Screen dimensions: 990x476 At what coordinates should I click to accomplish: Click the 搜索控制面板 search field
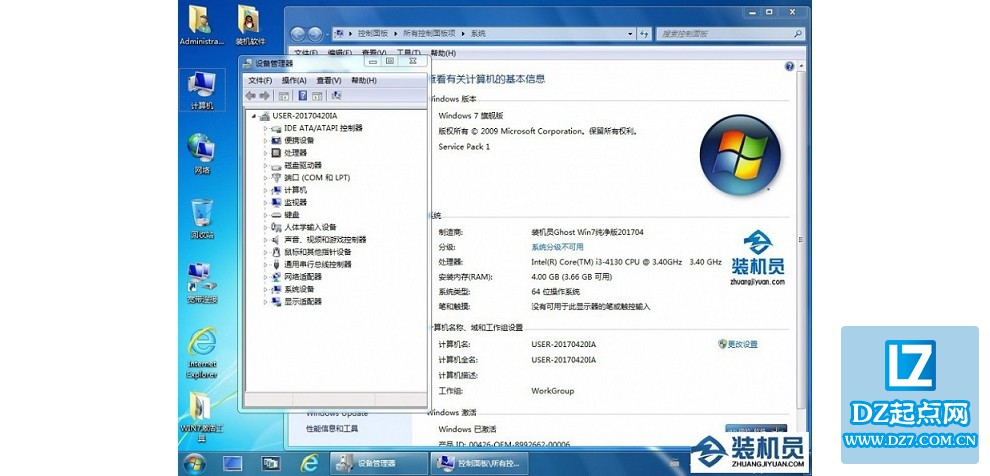(731, 33)
